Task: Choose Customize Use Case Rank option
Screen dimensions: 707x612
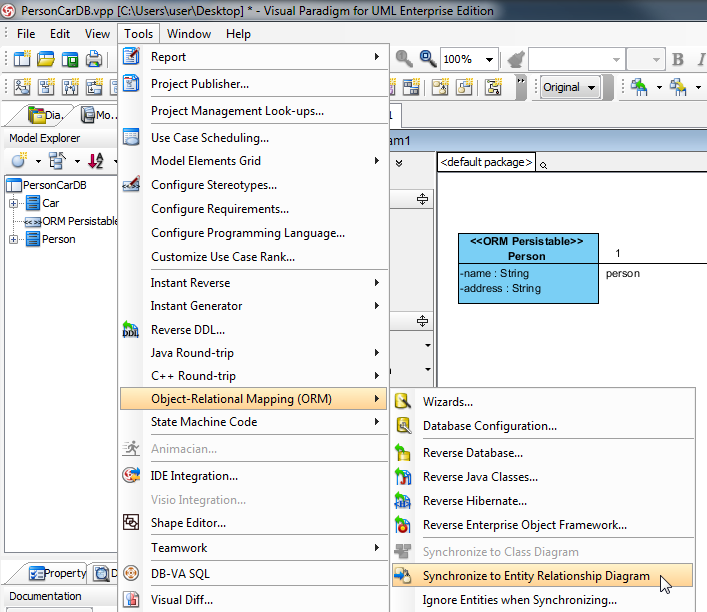Action: point(223,257)
